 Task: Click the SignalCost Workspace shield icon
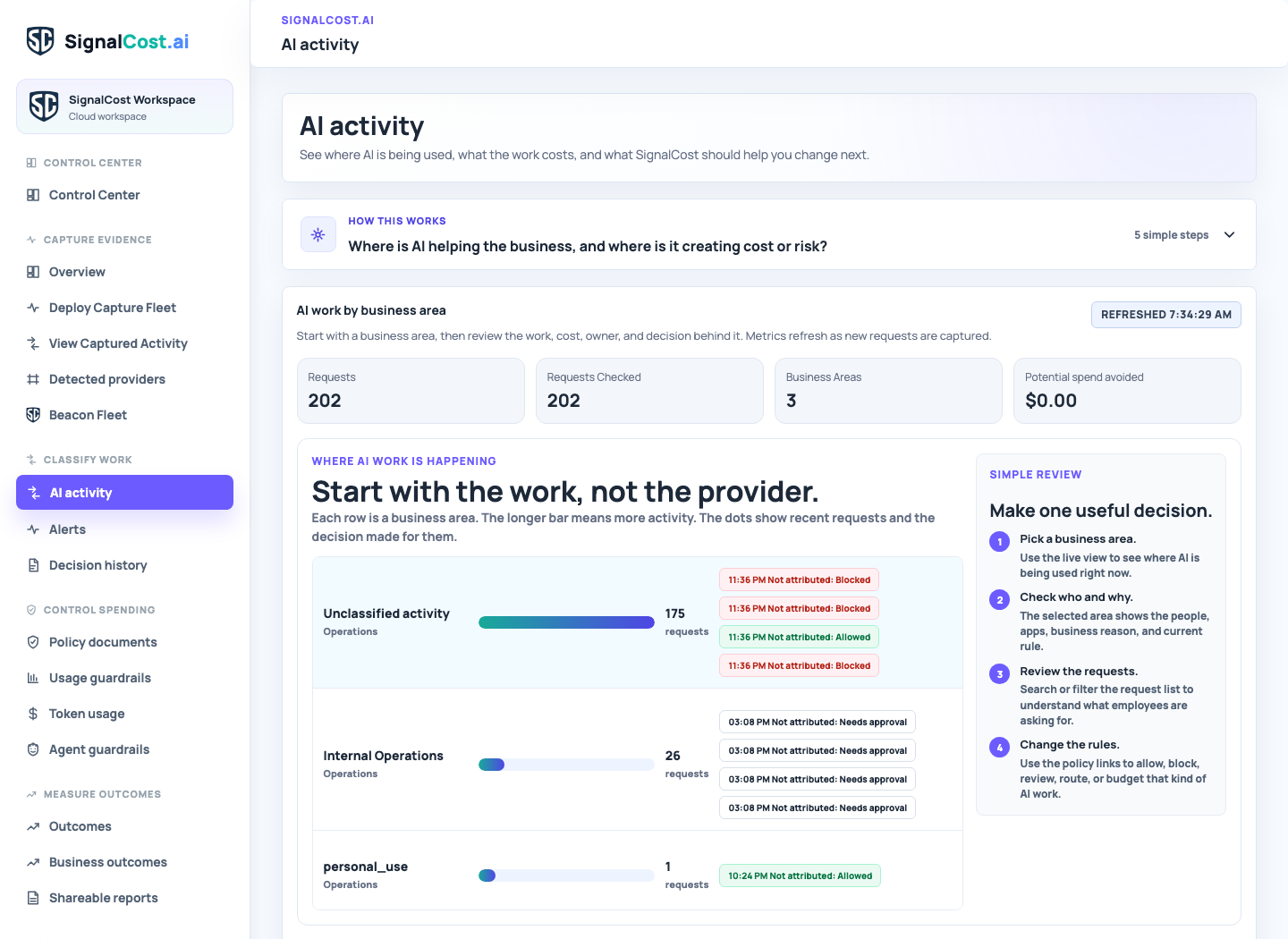[44, 106]
